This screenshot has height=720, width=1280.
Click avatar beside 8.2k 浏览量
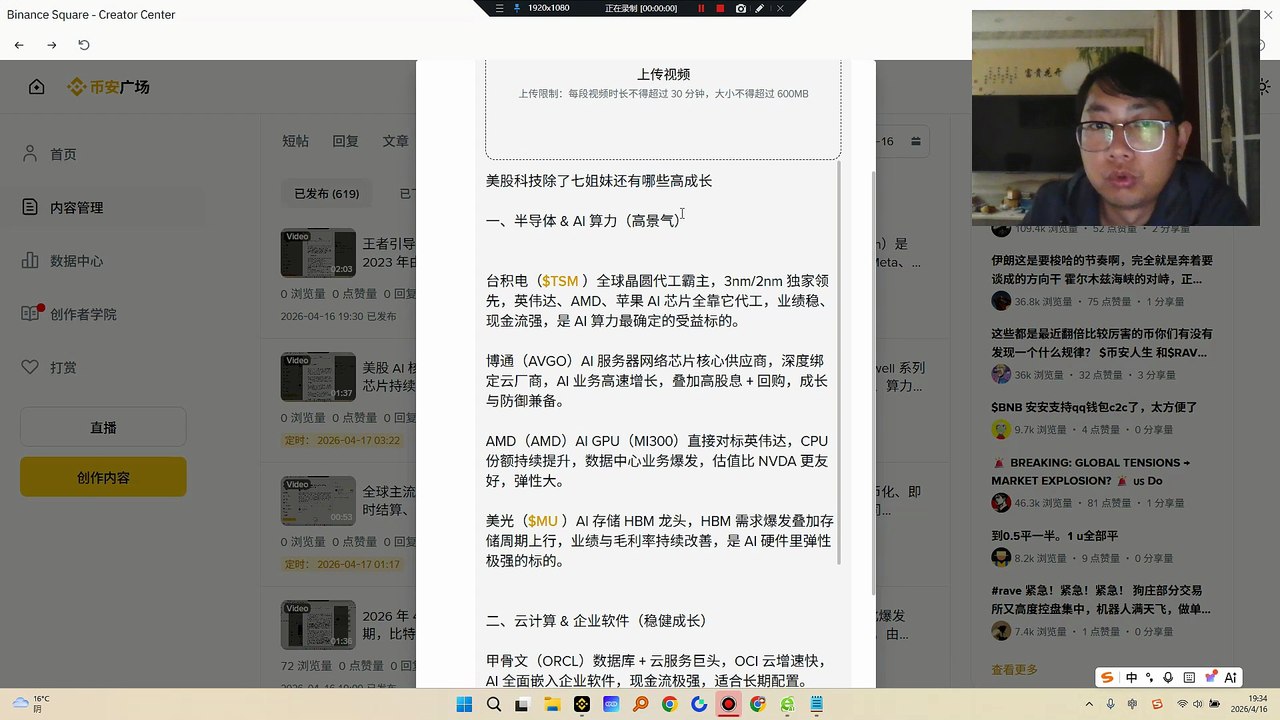(x=1001, y=558)
